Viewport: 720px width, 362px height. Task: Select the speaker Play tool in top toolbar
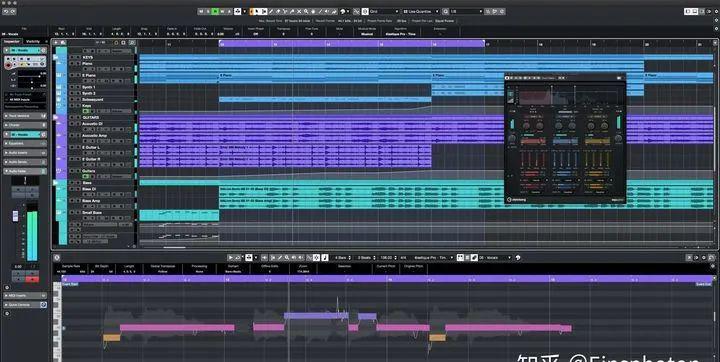tap(326, 11)
